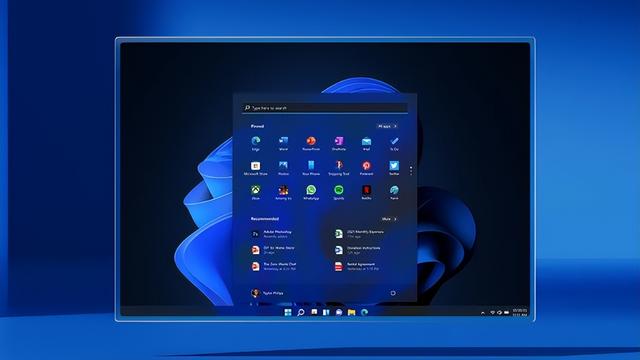Open File Explorer from the taskbar
The width and height of the screenshot is (640, 360).
[351, 312]
